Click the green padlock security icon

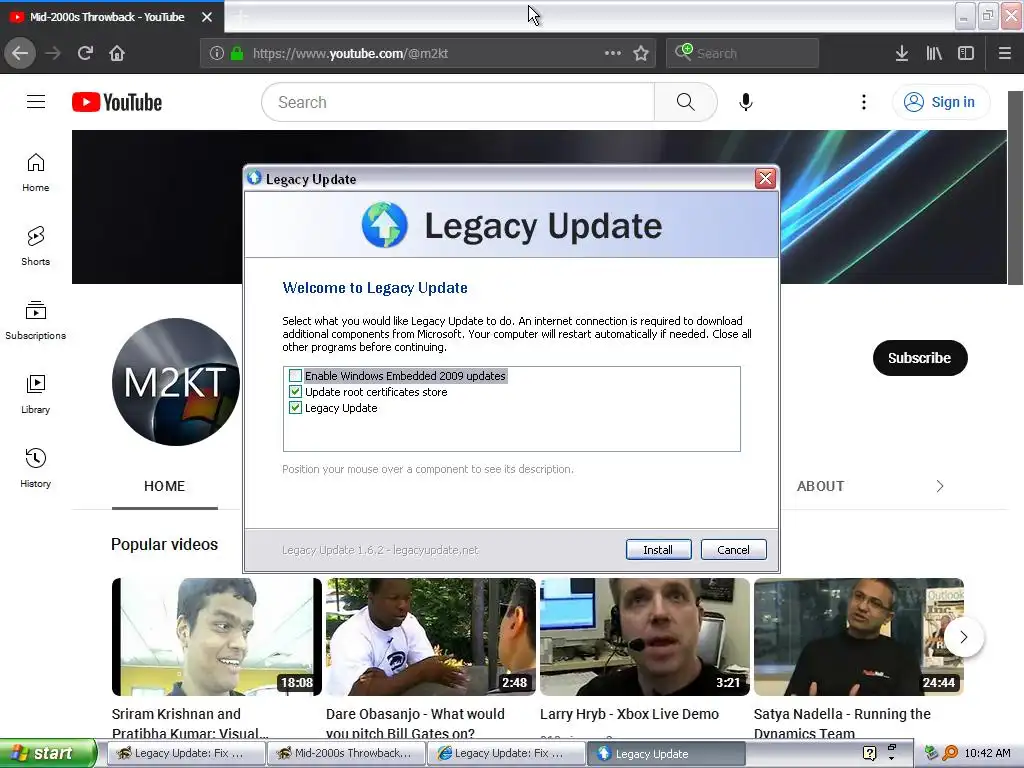pyautogui.click(x=237, y=54)
